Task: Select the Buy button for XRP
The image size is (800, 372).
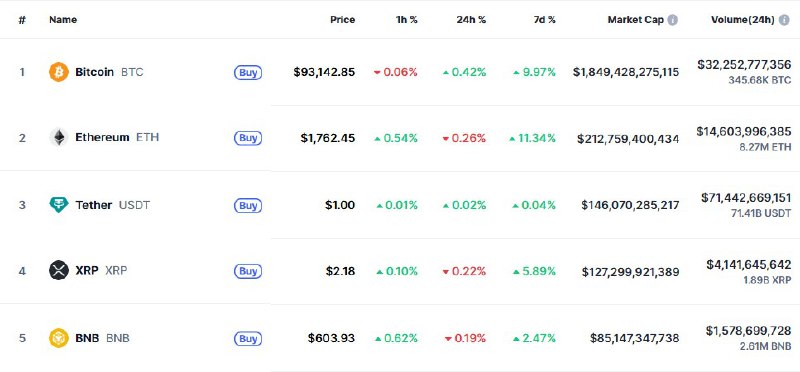Action: pos(248,271)
